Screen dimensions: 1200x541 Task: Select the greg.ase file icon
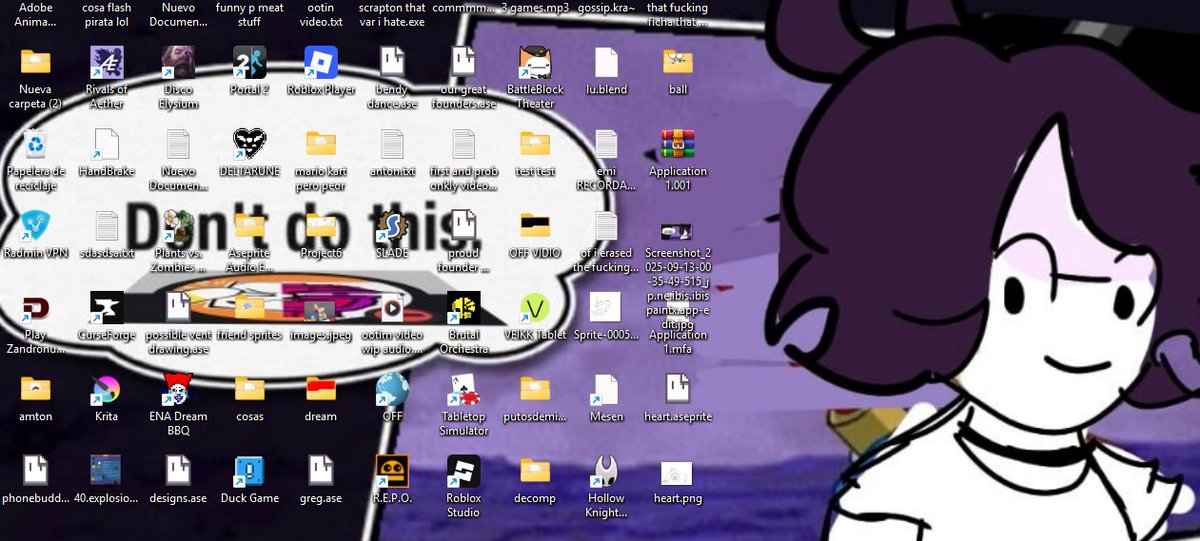coord(321,471)
